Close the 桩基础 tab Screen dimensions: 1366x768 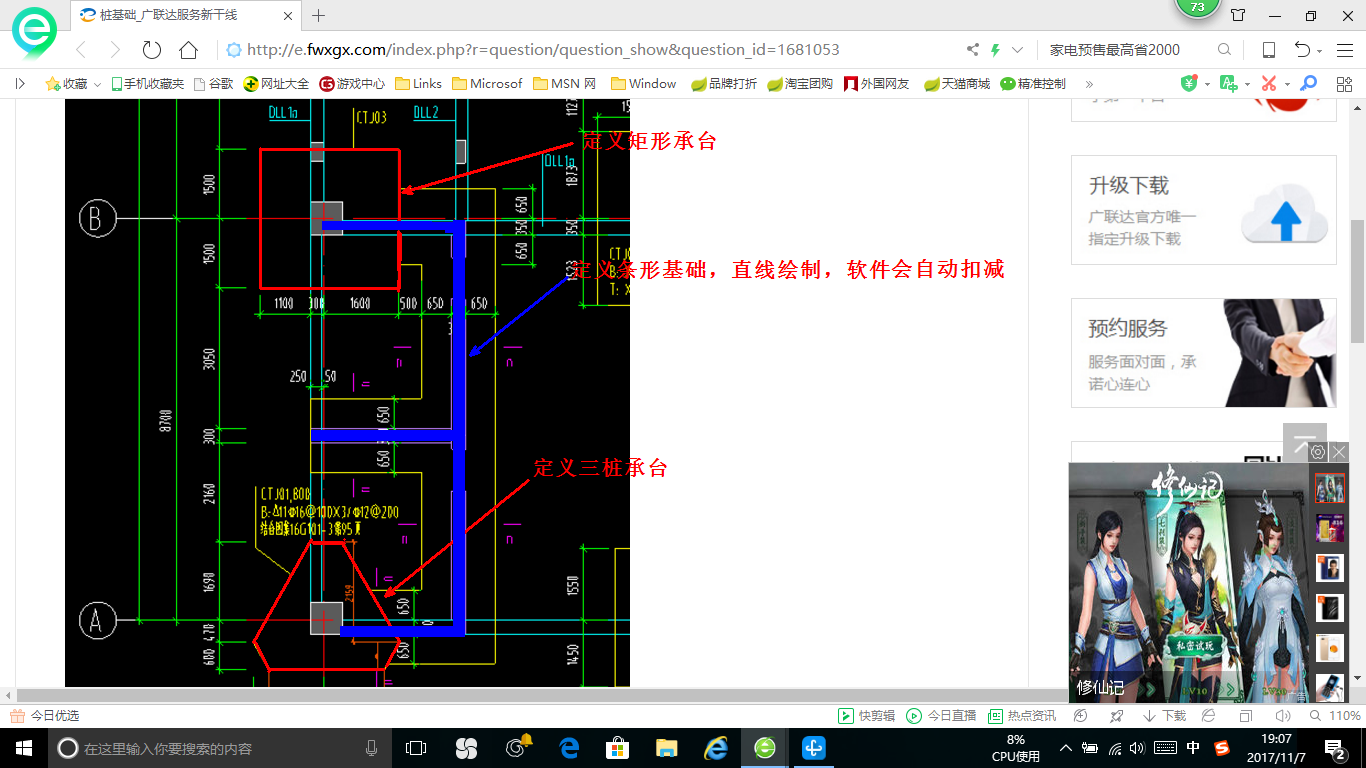point(288,15)
